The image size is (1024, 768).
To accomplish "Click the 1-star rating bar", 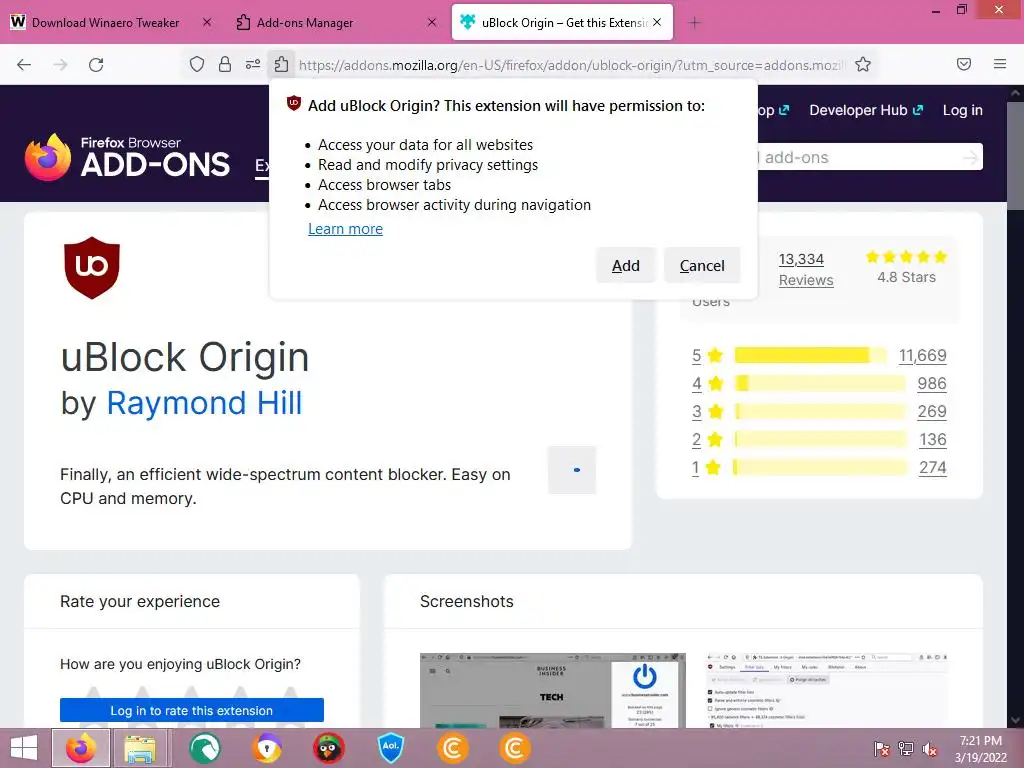I will coord(820,468).
